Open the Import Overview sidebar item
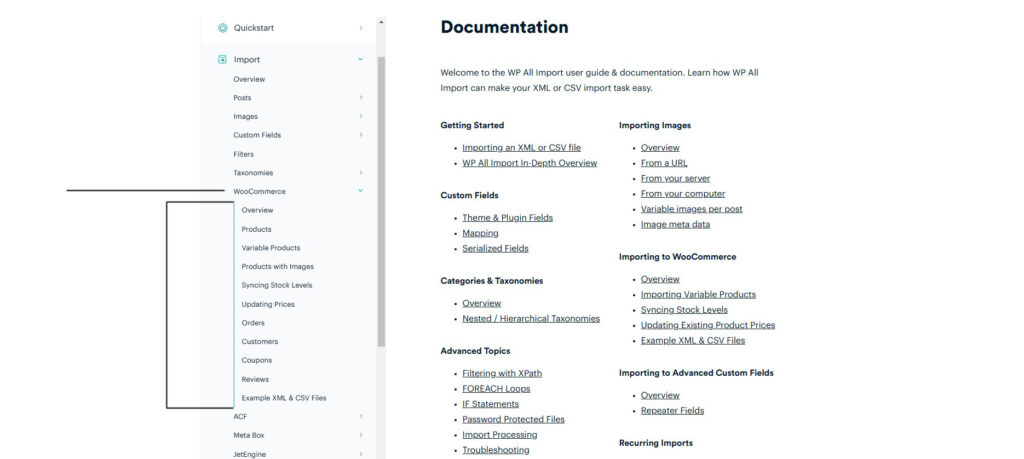This screenshot has width=1024, height=459. point(249,79)
